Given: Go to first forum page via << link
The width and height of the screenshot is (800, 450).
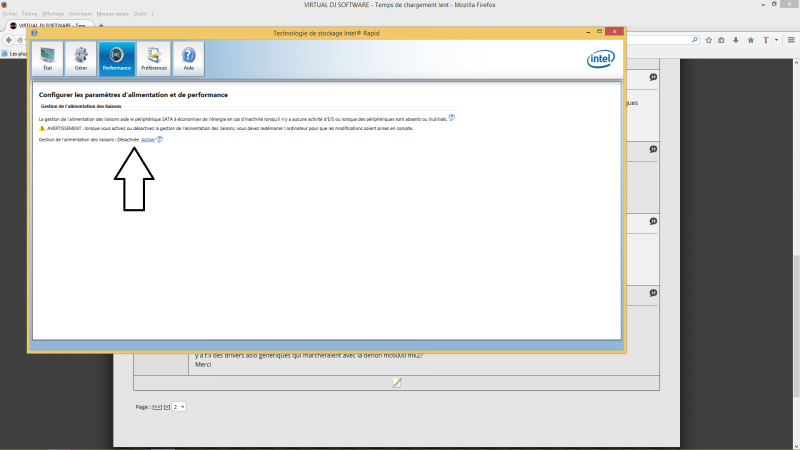Looking at the screenshot, I should [157, 407].
